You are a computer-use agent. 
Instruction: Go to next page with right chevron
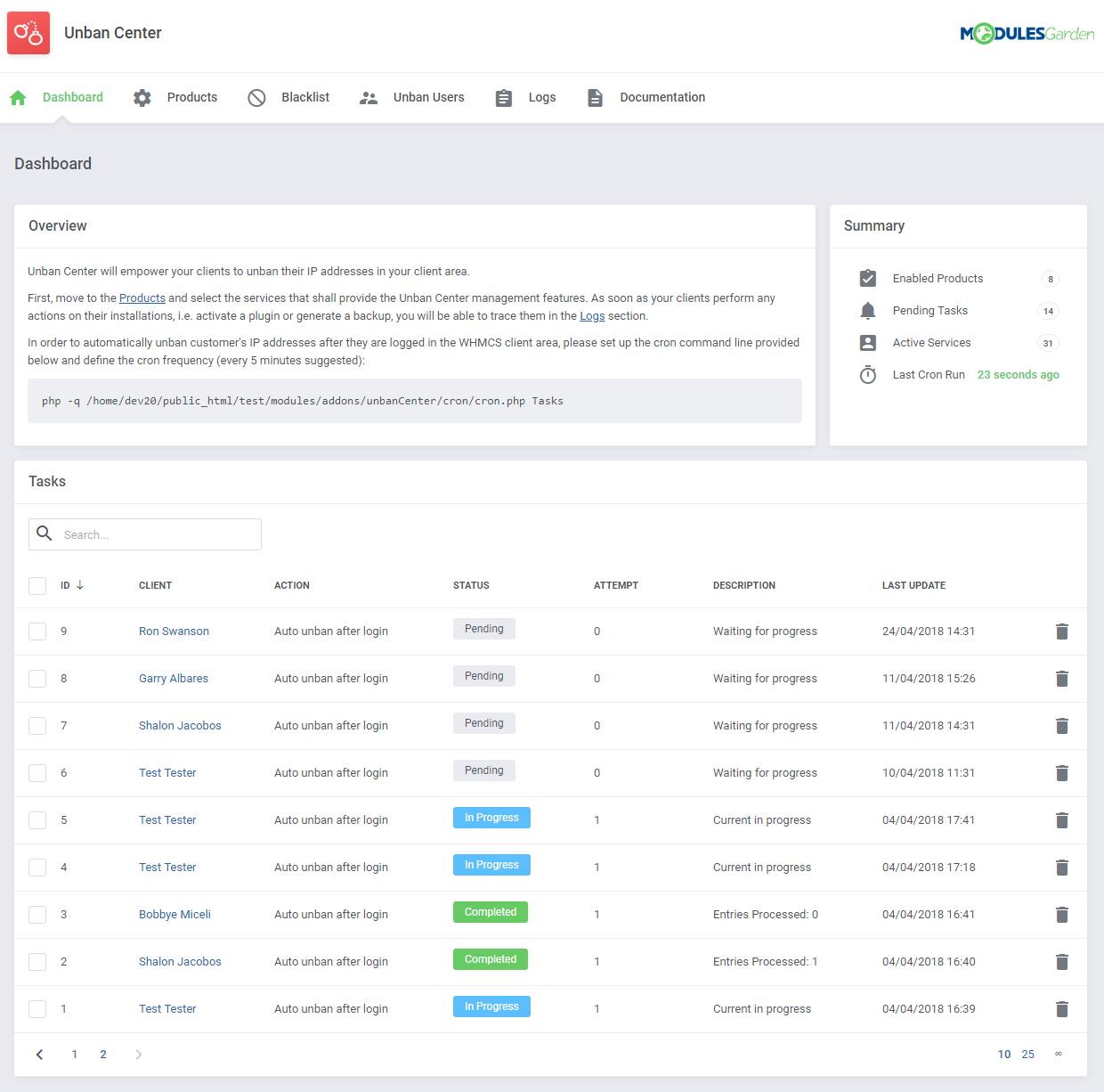coord(138,1055)
